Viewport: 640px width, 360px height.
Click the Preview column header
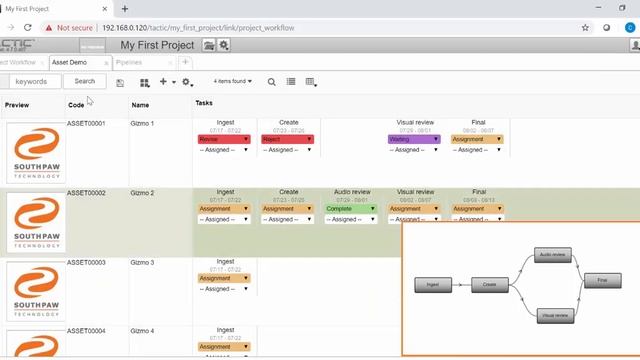click(x=17, y=105)
